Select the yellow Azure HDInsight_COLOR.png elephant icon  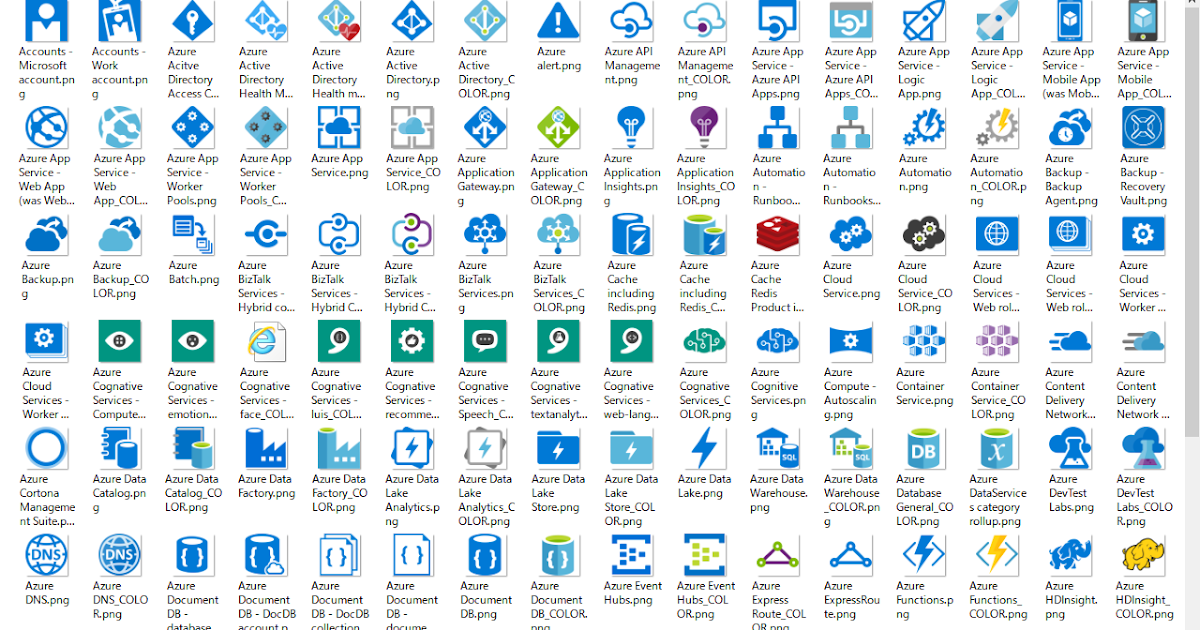[x=1143, y=555]
